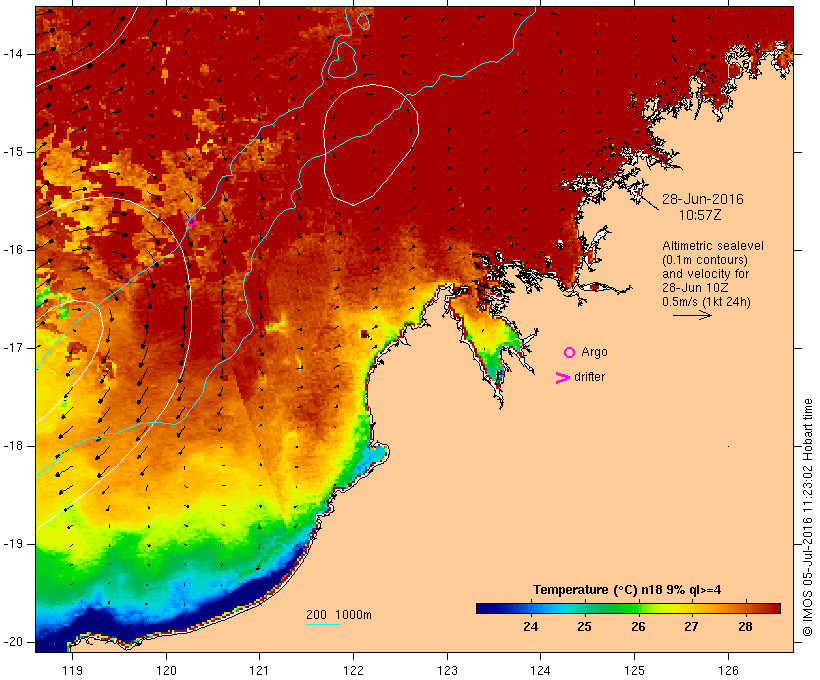Image resolution: width=820 pixels, height=680 pixels.
Task: Click the '200 1000m' bathymetry label
Action: [x=339, y=615]
